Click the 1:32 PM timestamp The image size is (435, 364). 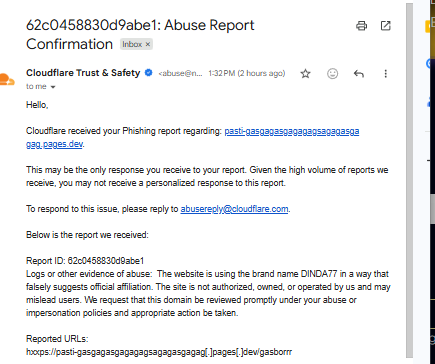(247, 73)
